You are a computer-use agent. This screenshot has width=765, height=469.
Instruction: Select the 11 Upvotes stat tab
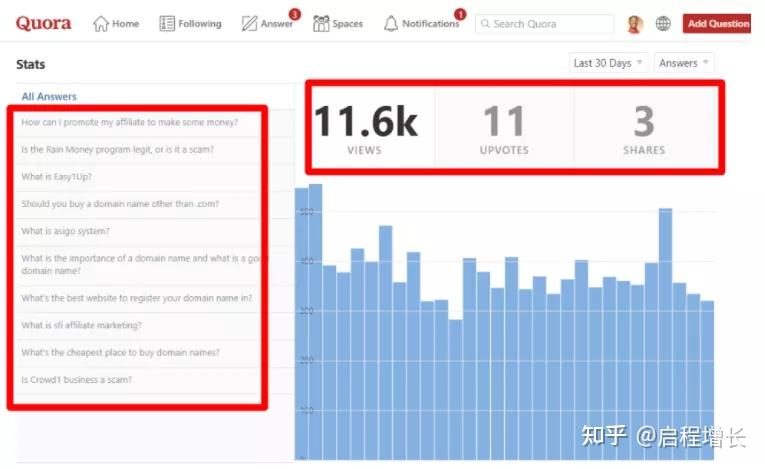click(504, 128)
